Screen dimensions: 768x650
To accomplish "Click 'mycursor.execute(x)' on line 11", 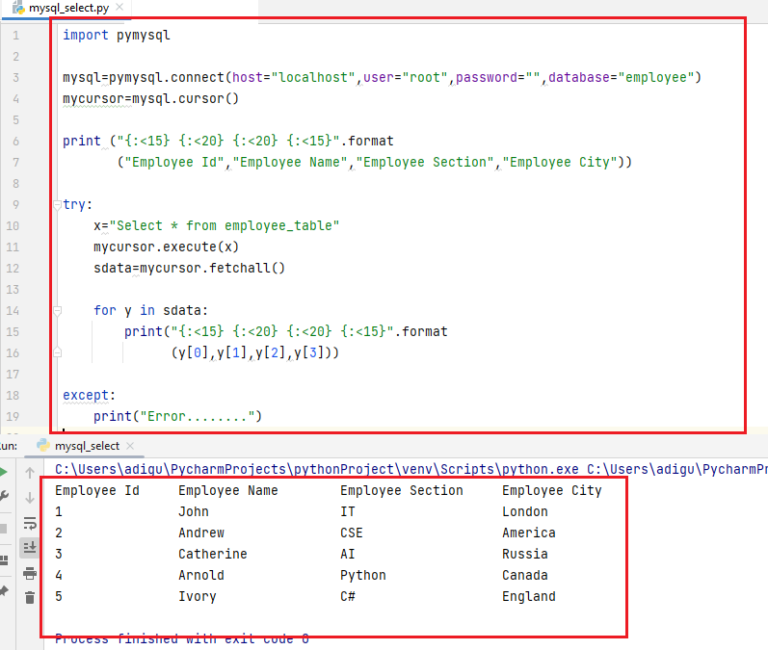I will [166, 247].
